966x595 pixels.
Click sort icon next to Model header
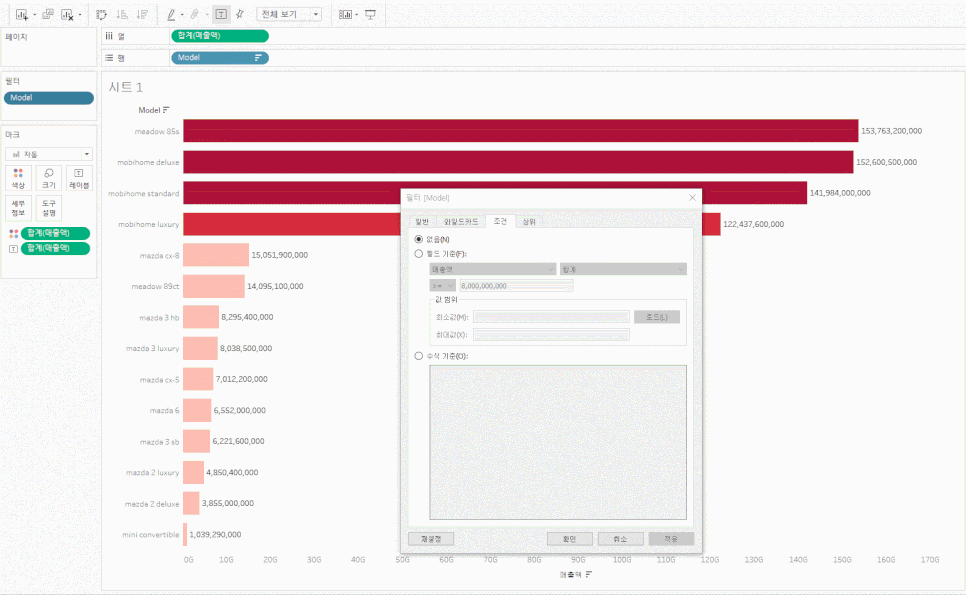click(x=166, y=110)
